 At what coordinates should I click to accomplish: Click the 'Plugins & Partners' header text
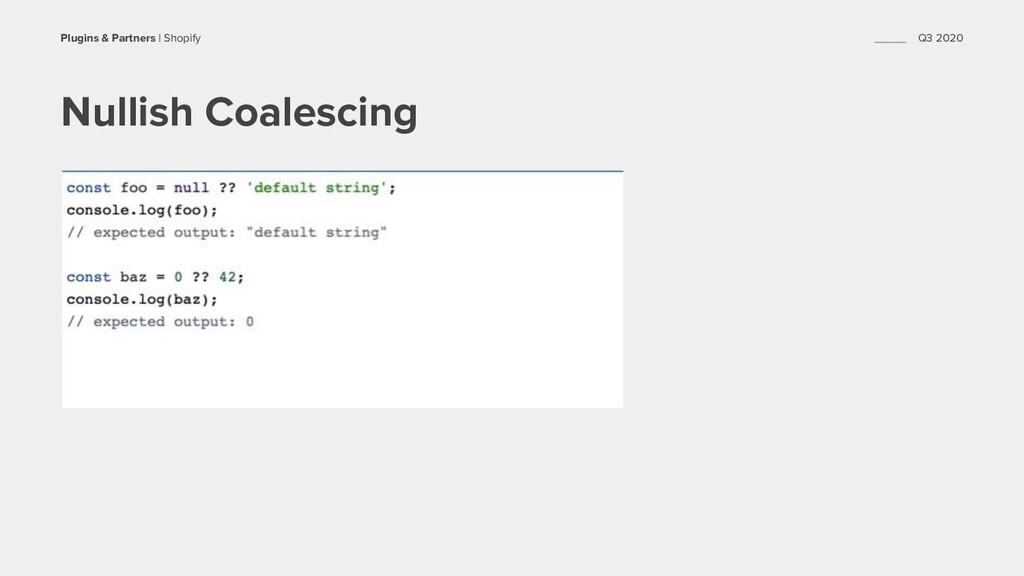108,38
